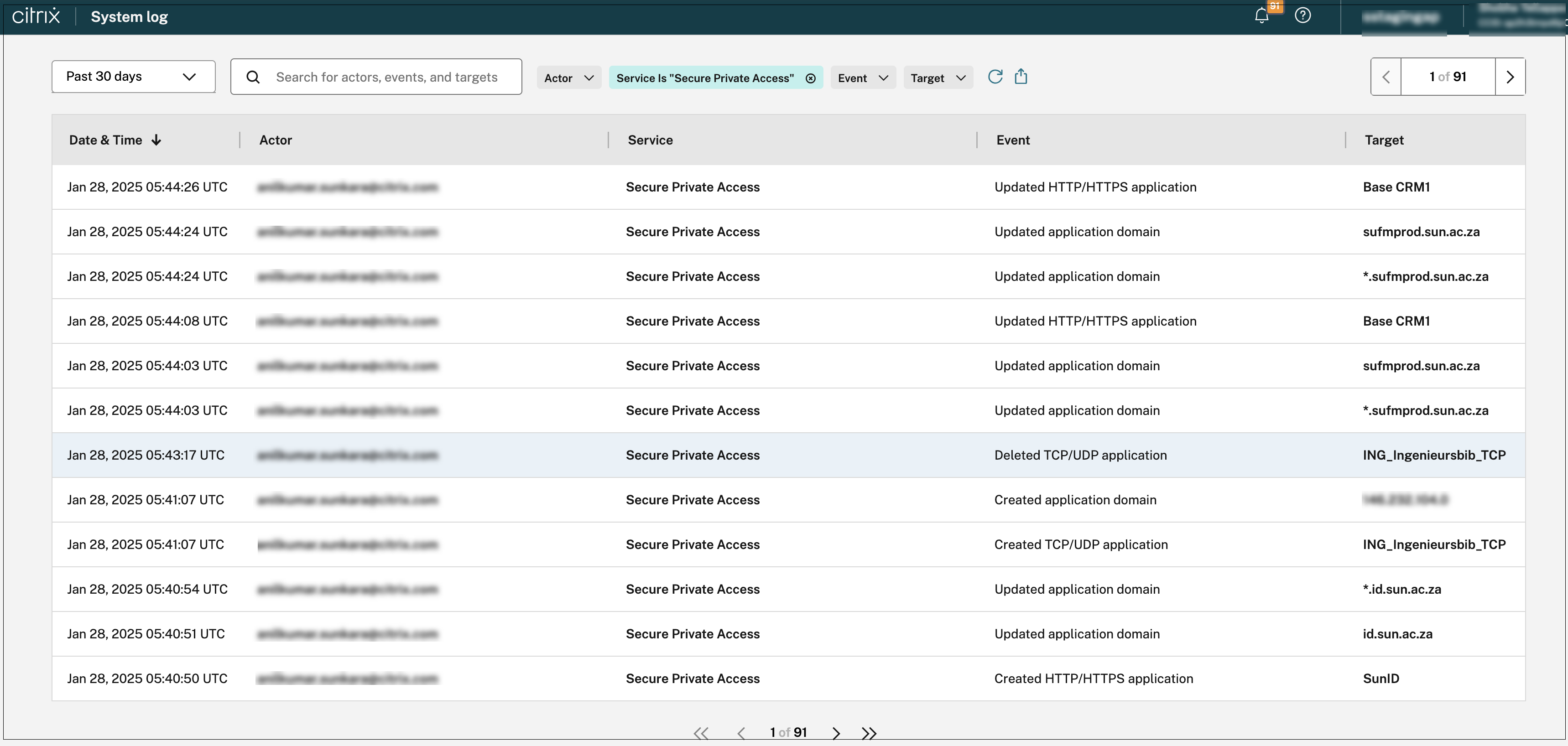Select the Deleted TCP/UDP application event row
1568x746 pixels.
pos(788,455)
